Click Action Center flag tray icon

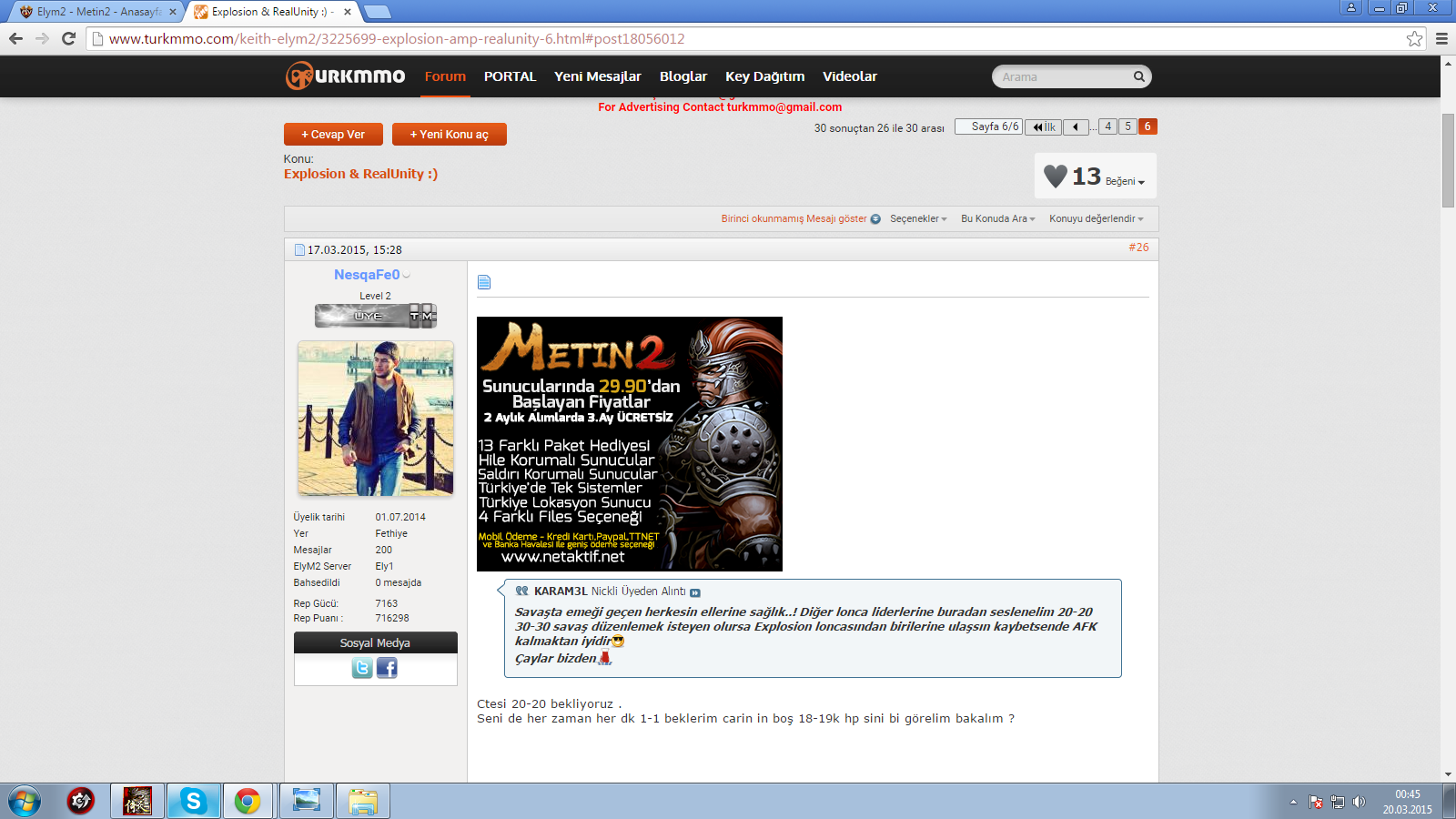(x=1315, y=802)
